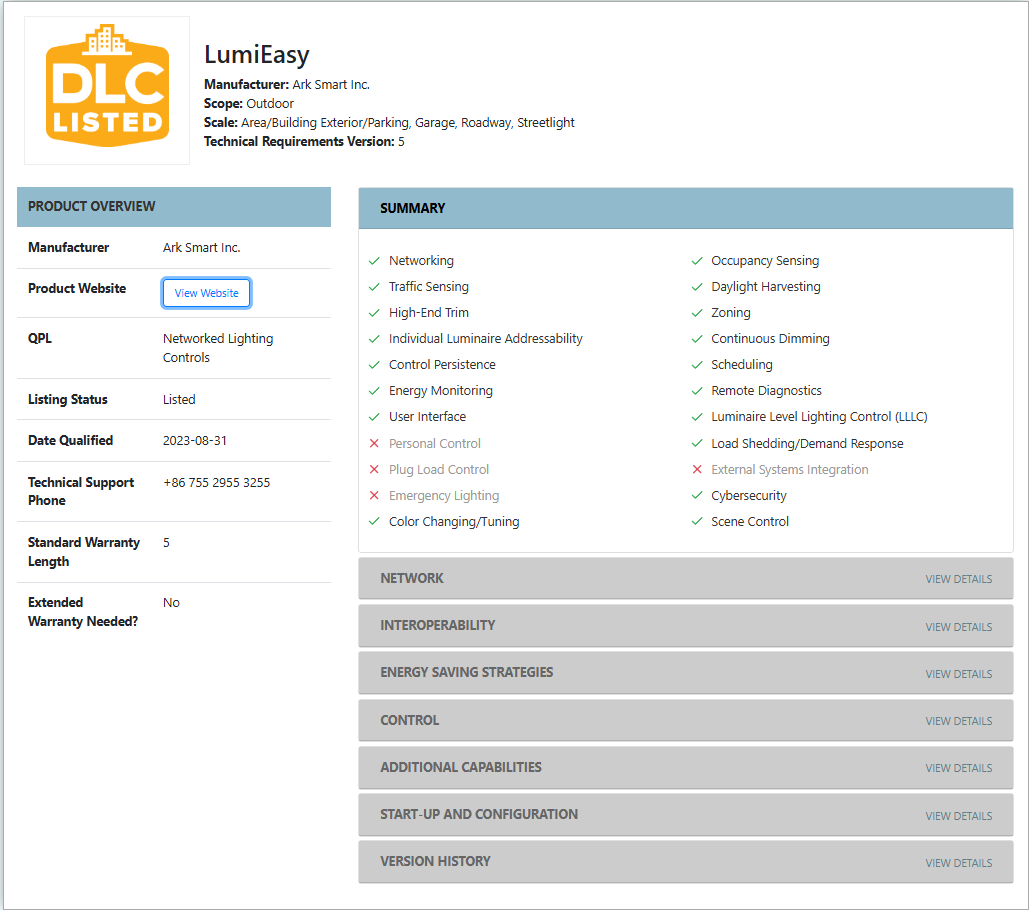Screen dimensions: 1029x910
Task: Click View Details for Additional Capabilities
Action: [958, 768]
